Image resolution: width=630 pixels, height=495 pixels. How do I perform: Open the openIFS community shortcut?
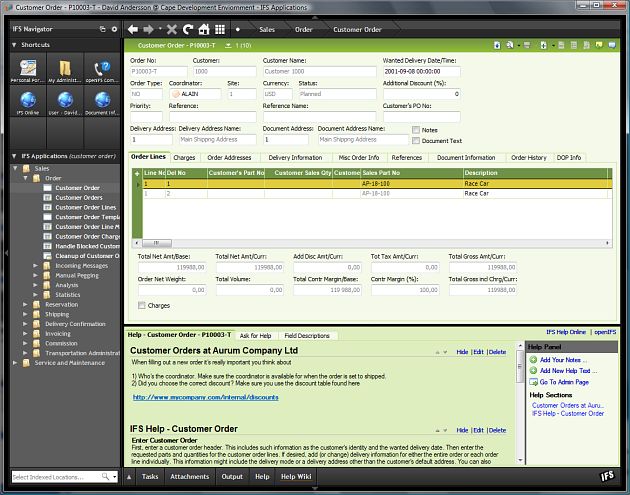point(102,68)
